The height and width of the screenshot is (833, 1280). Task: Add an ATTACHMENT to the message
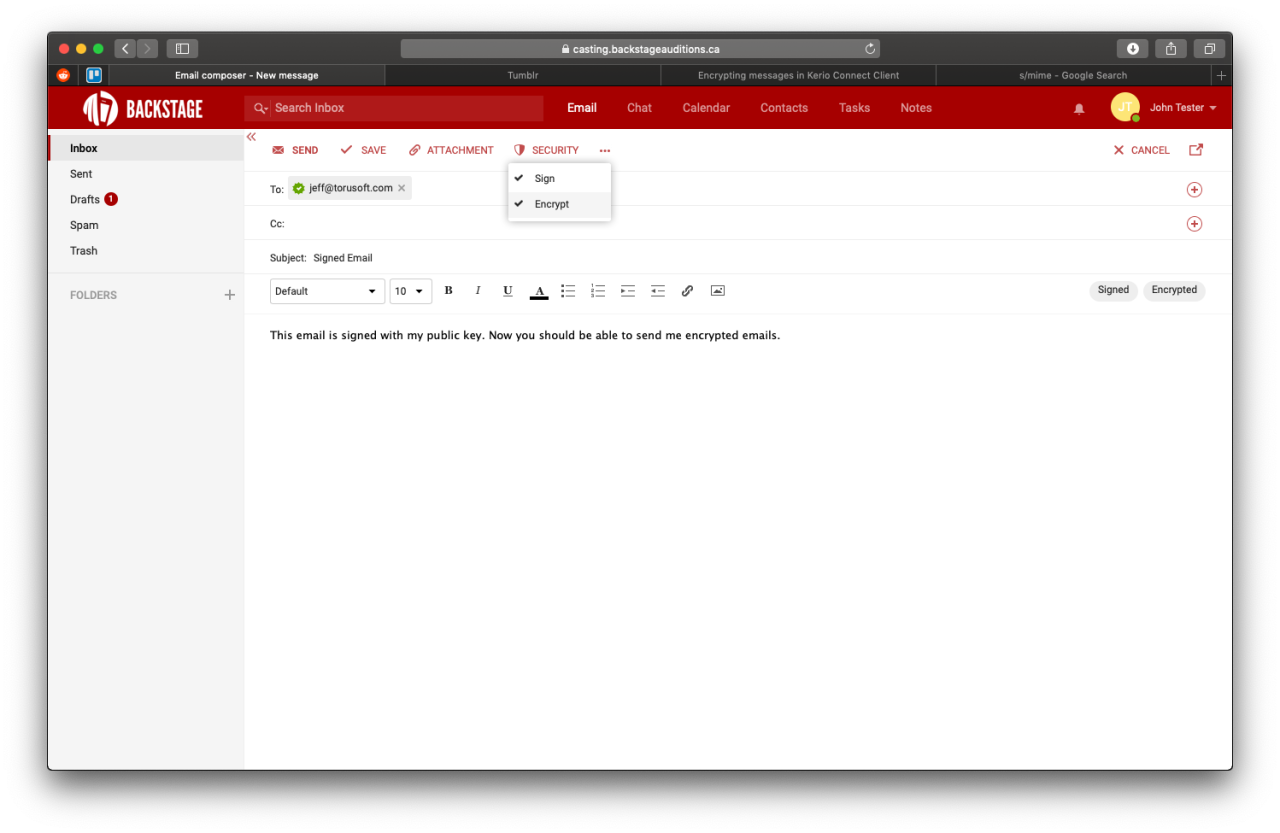click(451, 150)
